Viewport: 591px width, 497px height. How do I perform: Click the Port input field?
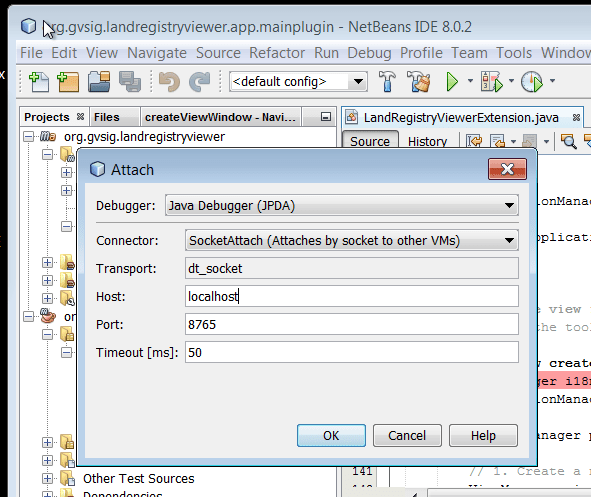(352, 324)
